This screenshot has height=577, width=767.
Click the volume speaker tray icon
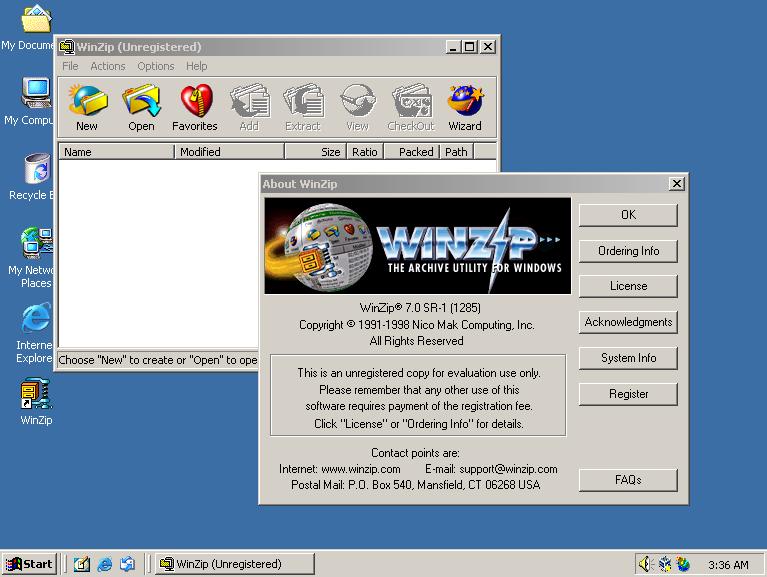pos(645,564)
